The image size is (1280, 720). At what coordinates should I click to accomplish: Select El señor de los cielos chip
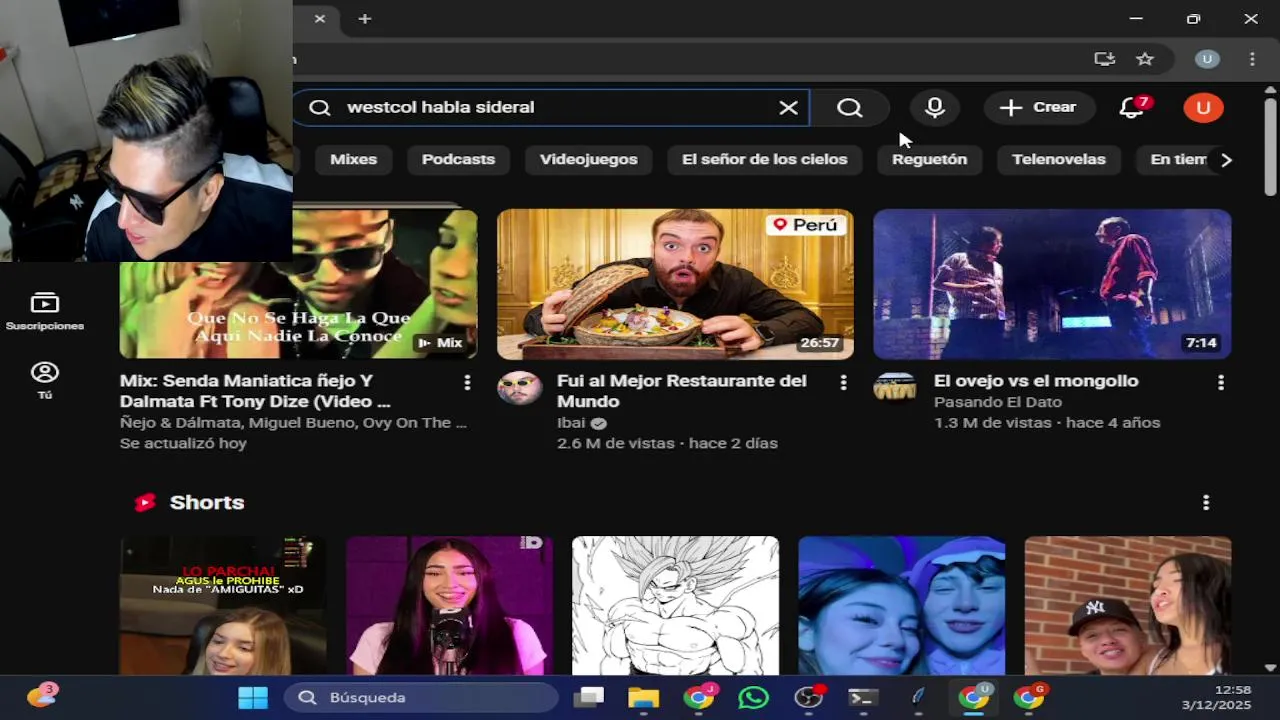point(764,159)
